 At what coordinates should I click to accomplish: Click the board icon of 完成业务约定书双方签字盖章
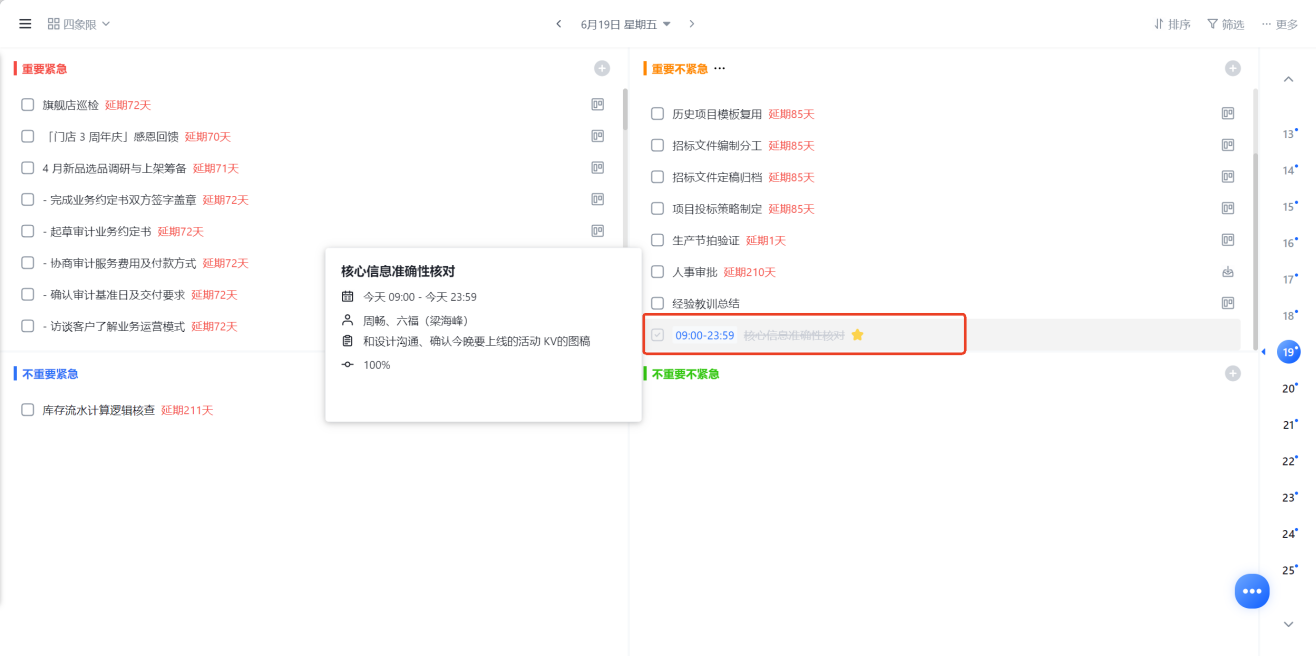[x=598, y=199]
